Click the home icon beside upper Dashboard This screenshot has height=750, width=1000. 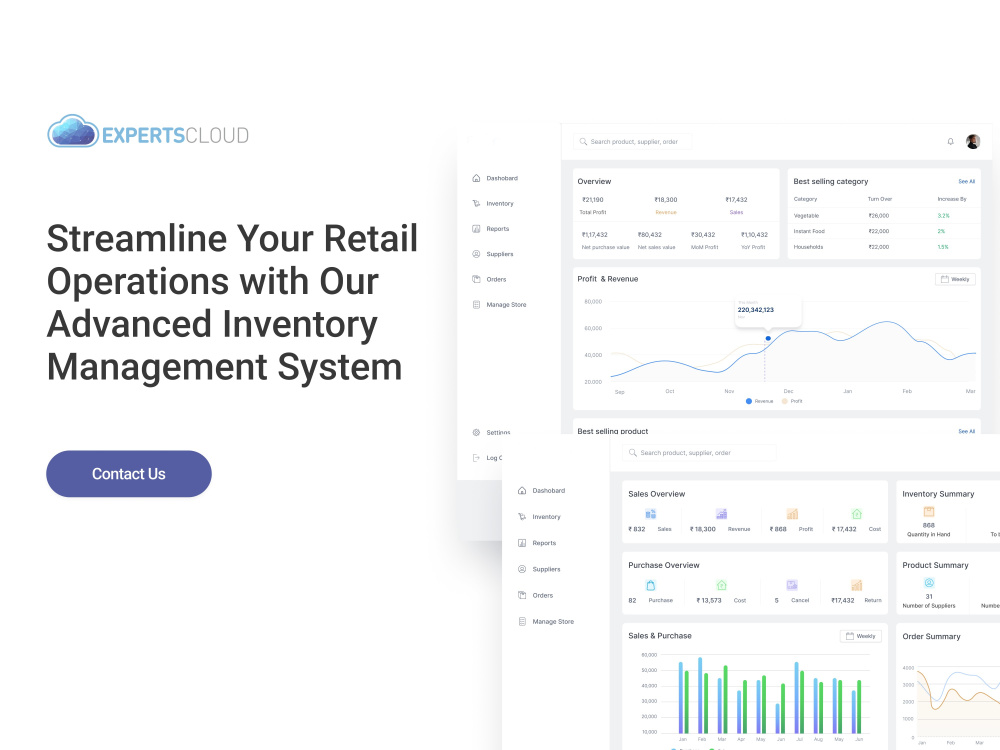click(476, 178)
